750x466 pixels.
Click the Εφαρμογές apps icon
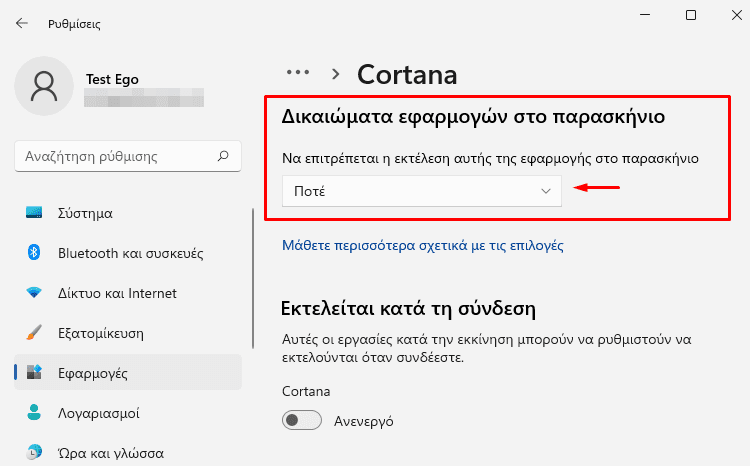[34, 372]
